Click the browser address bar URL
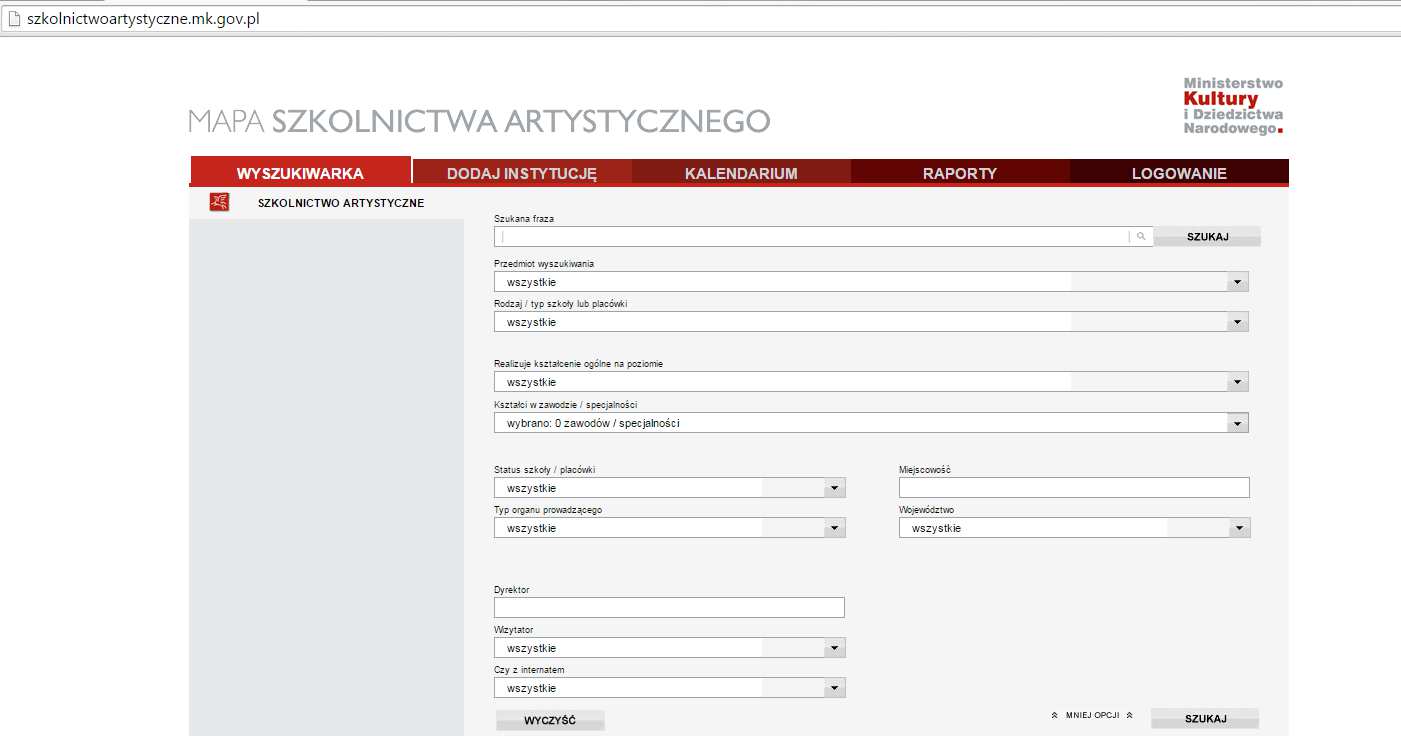This screenshot has height=736, width=1401. [x=143, y=19]
